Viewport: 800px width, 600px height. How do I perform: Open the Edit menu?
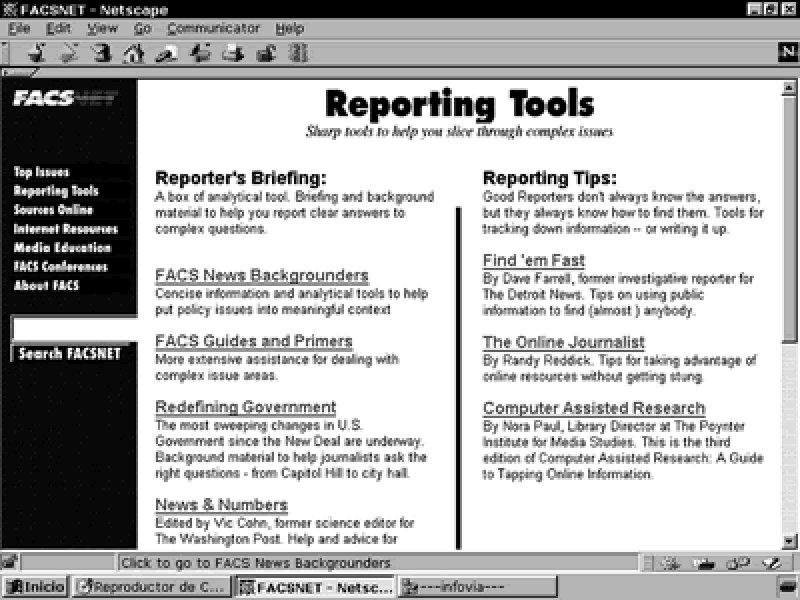(x=58, y=29)
